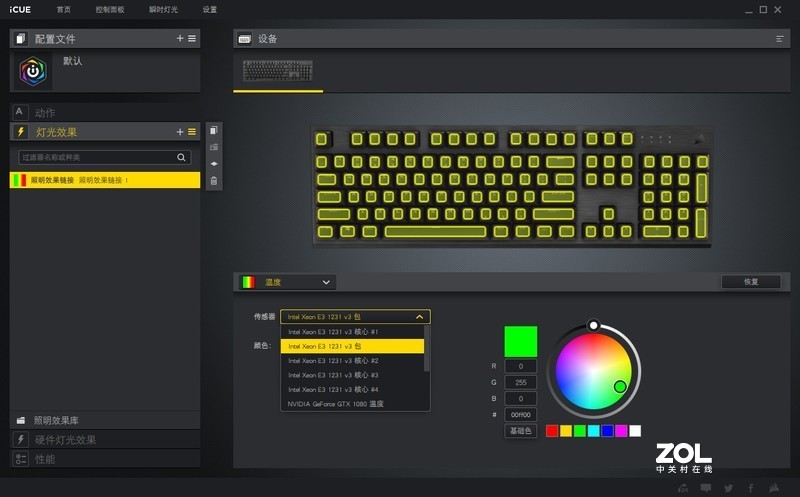Click the search magnifier icon
The image size is (800, 497).
click(x=181, y=157)
